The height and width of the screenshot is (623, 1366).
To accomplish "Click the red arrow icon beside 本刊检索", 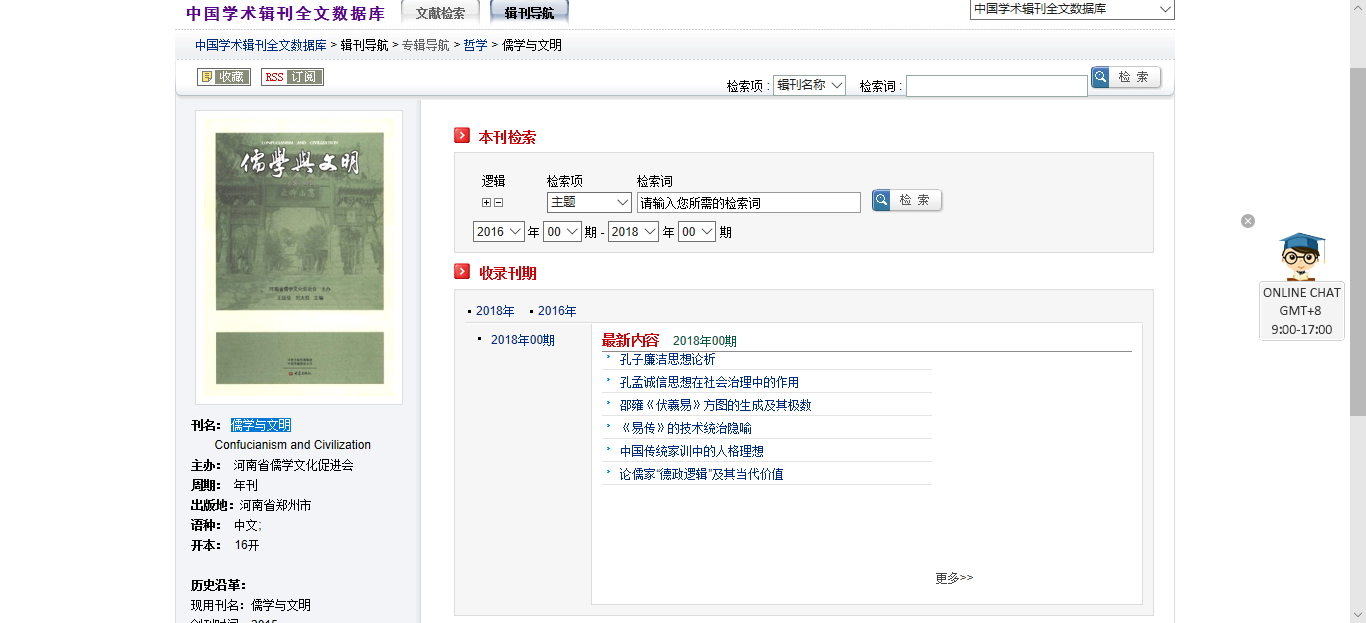I will tap(462, 136).
